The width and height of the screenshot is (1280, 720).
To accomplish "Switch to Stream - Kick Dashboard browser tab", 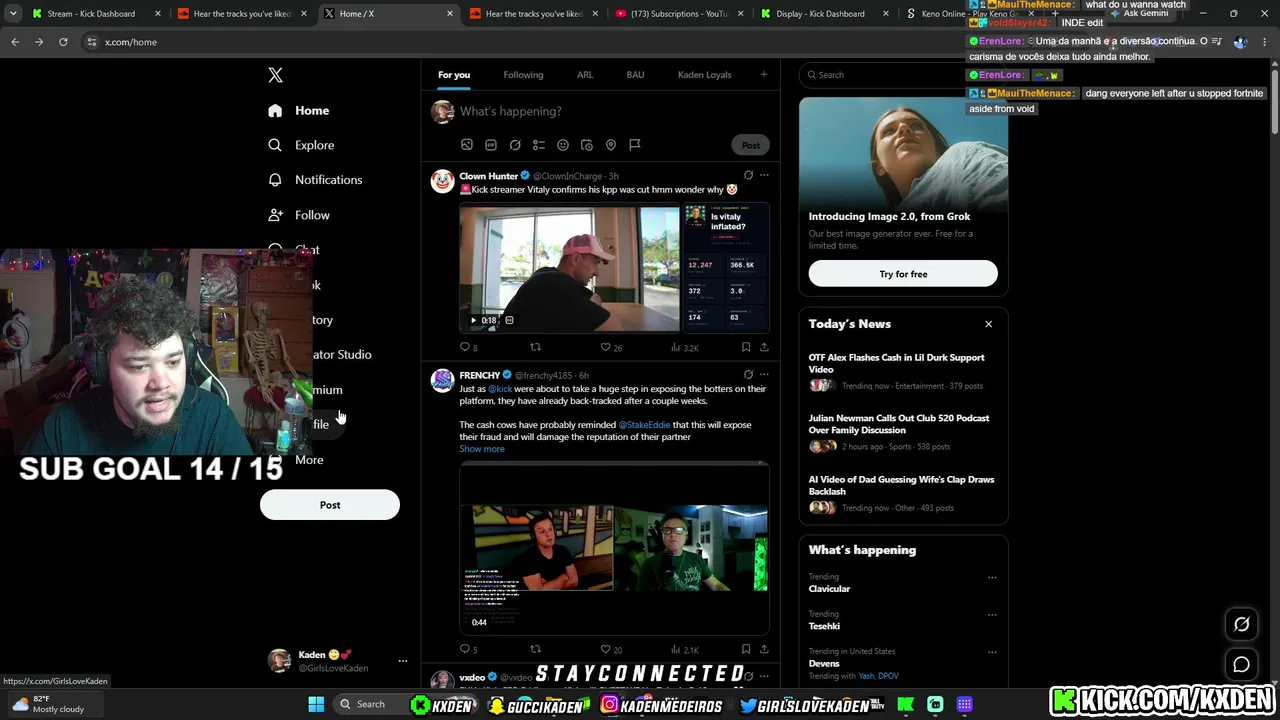I will click(96, 14).
